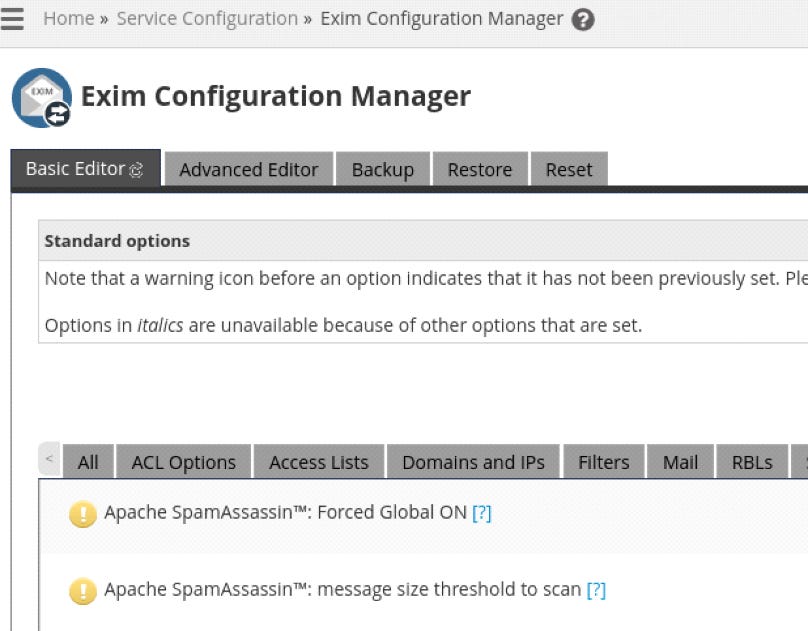
Task: Go to Service Configuration breadcrumb
Action: (207, 19)
